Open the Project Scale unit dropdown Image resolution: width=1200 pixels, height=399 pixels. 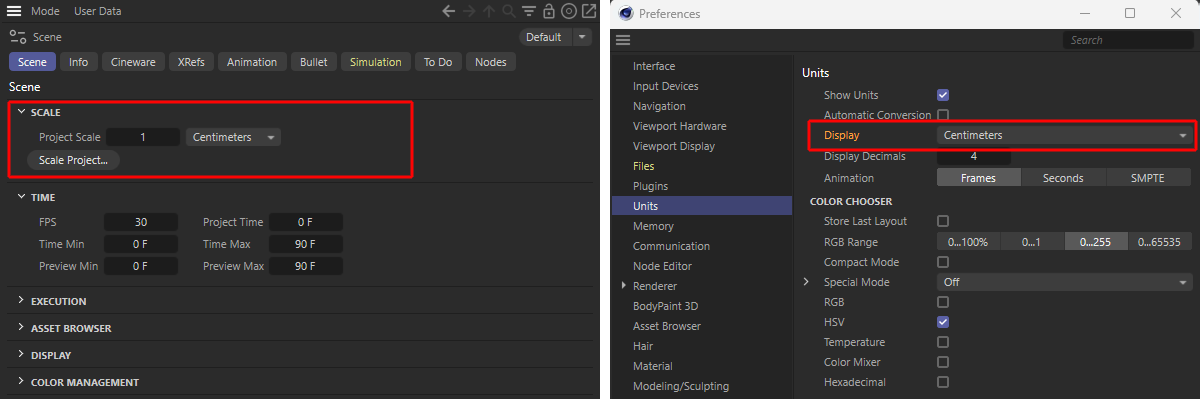pos(233,137)
